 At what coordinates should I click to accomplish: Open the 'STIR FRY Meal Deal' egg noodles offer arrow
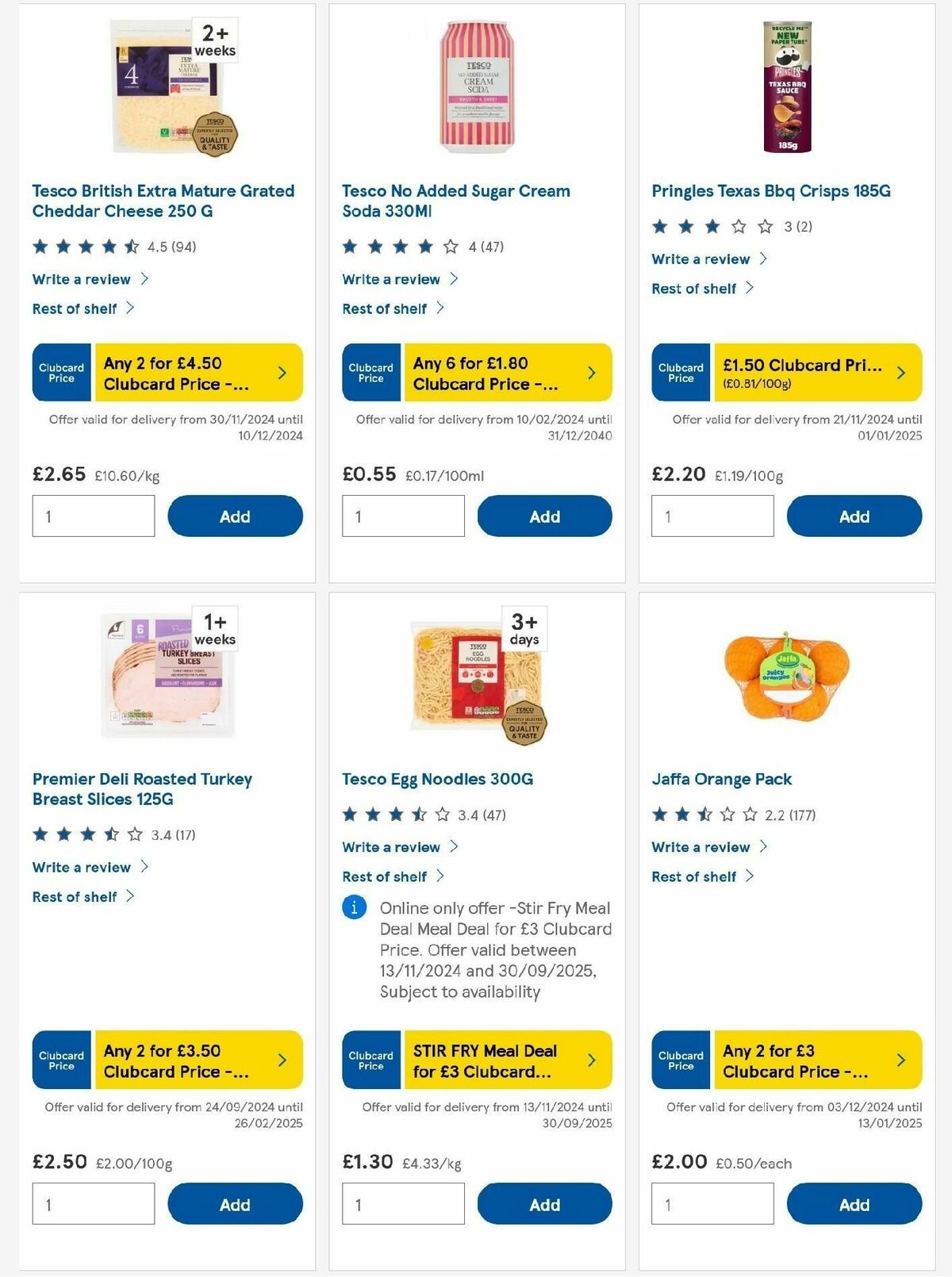[591, 1060]
